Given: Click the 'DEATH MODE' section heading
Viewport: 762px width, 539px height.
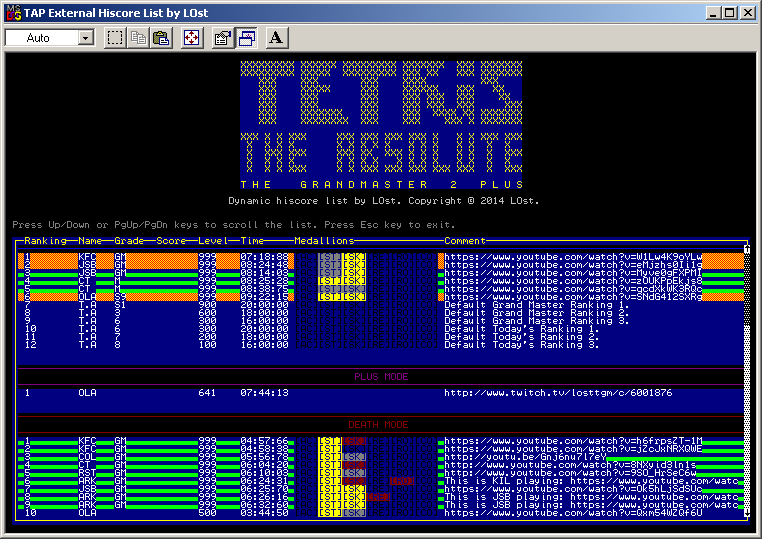Looking at the screenshot, I should pos(378,425).
